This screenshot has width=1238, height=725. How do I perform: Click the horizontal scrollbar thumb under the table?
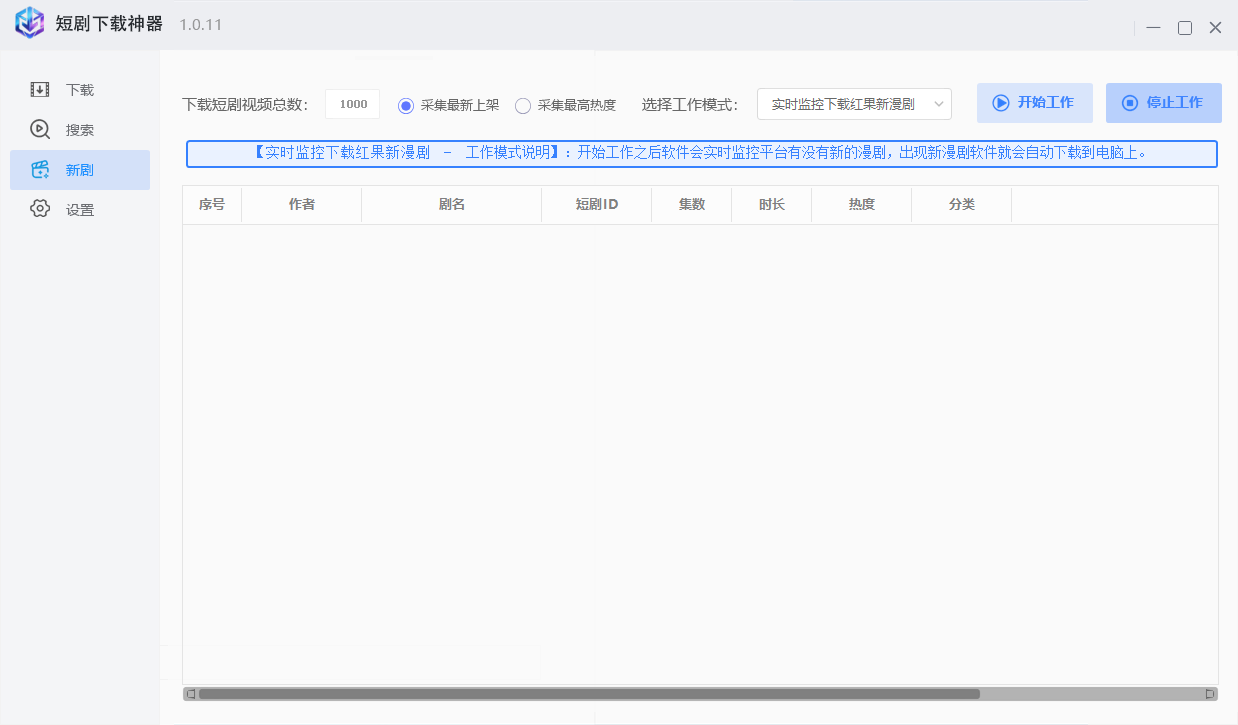[589, 694]
